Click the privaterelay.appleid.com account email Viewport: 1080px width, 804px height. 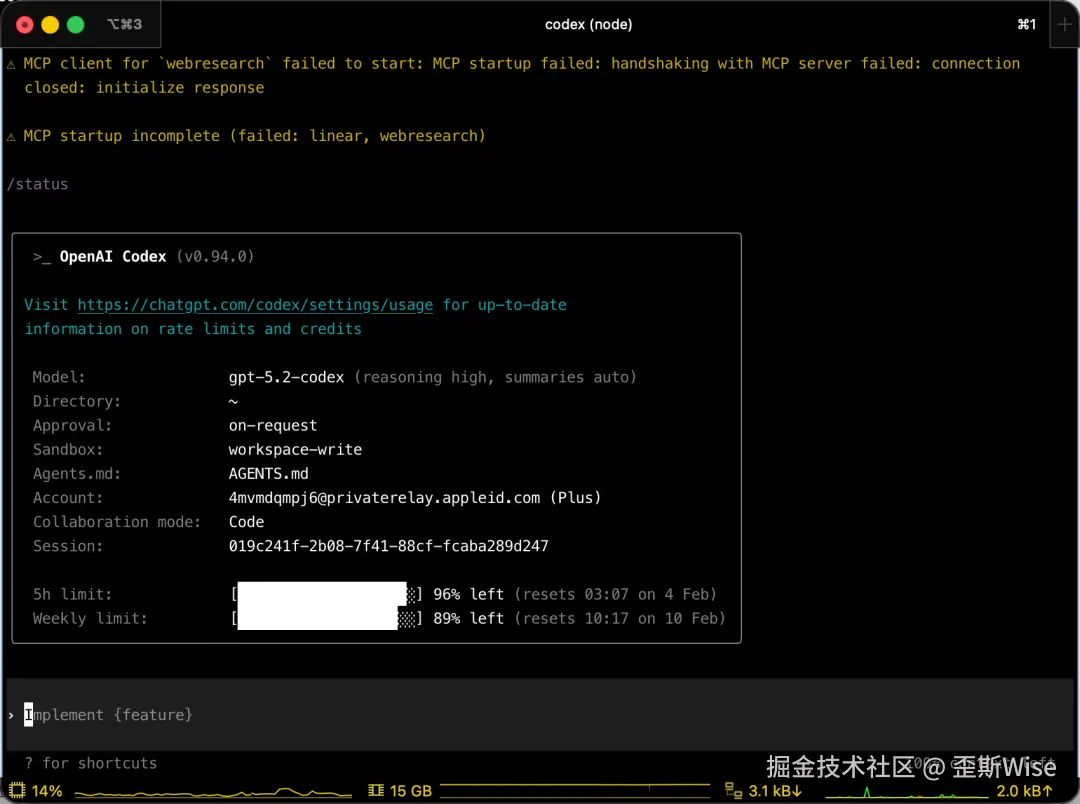[x=384, y=497]
